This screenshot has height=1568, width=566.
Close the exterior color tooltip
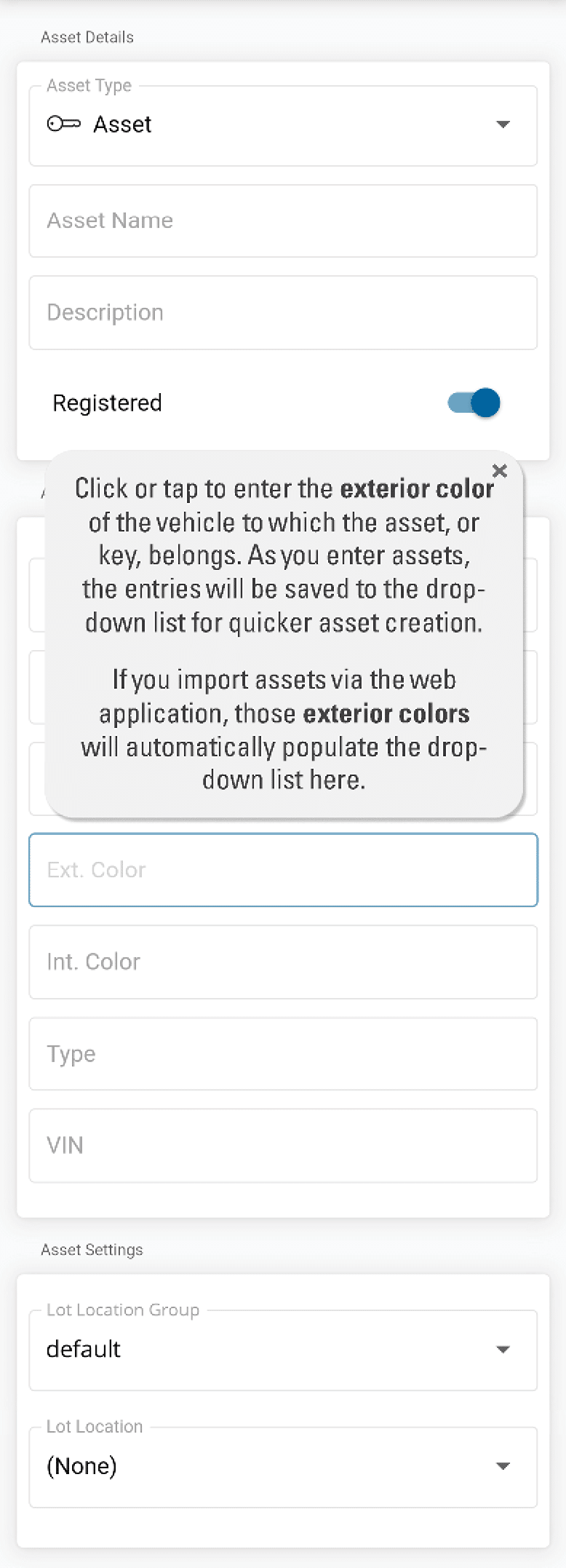click(x=500, y=471)
